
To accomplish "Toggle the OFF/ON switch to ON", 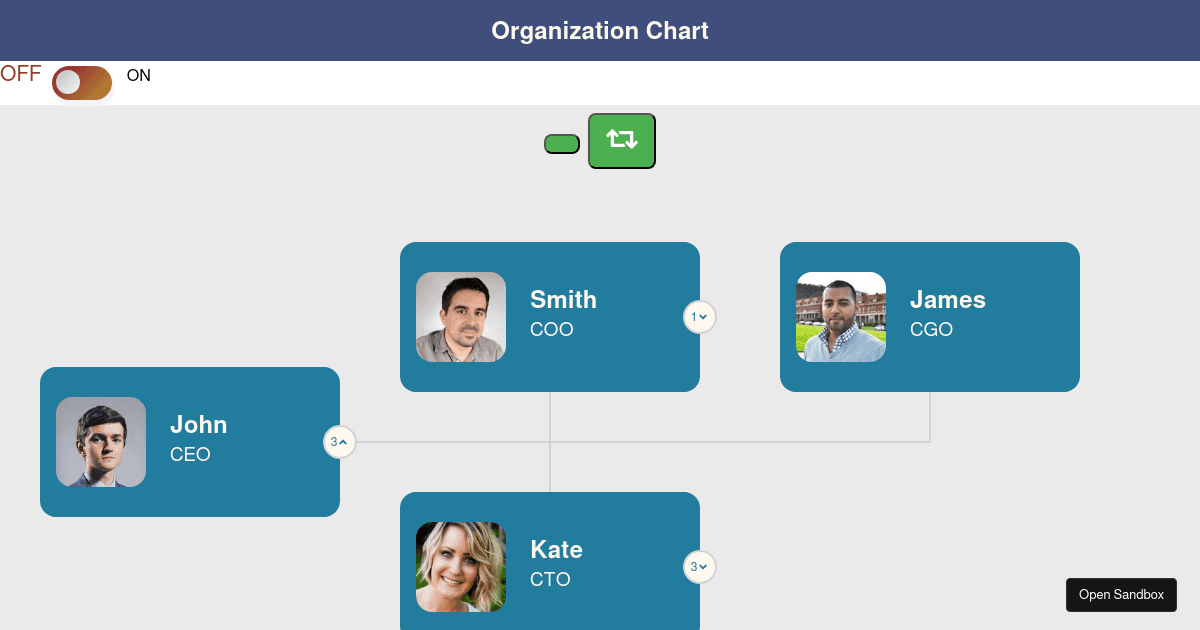I will click(82, 83).
